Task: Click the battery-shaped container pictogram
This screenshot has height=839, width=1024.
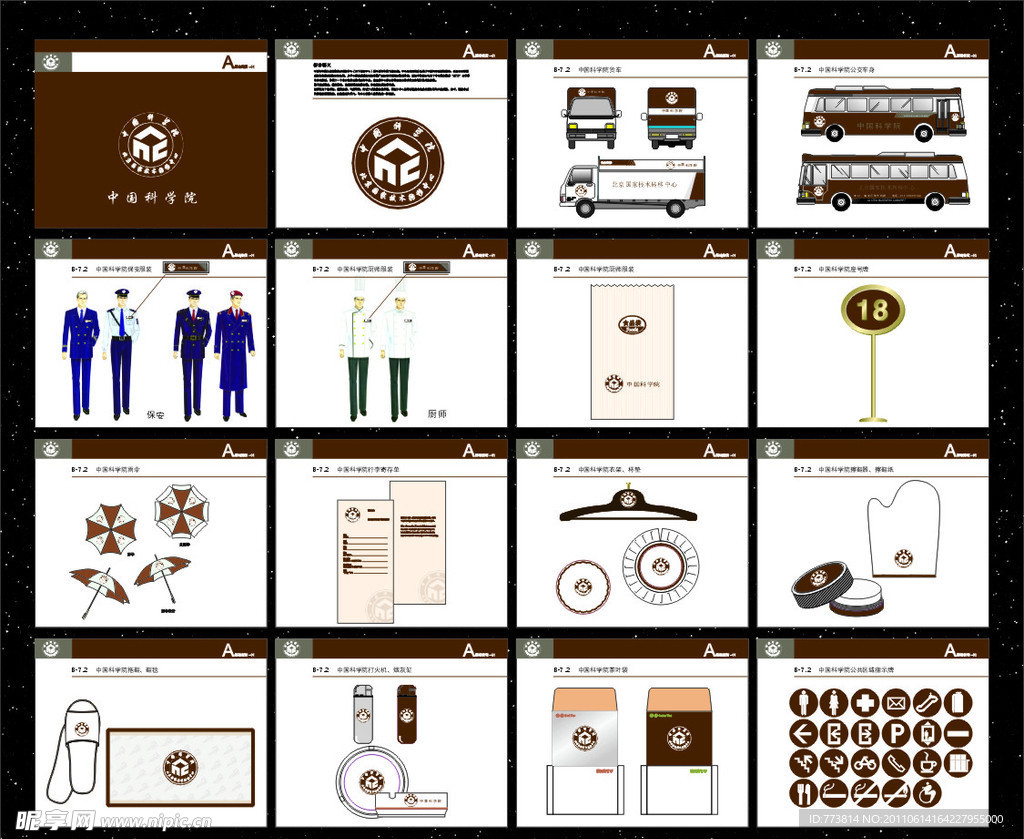Action: point(959,703)
